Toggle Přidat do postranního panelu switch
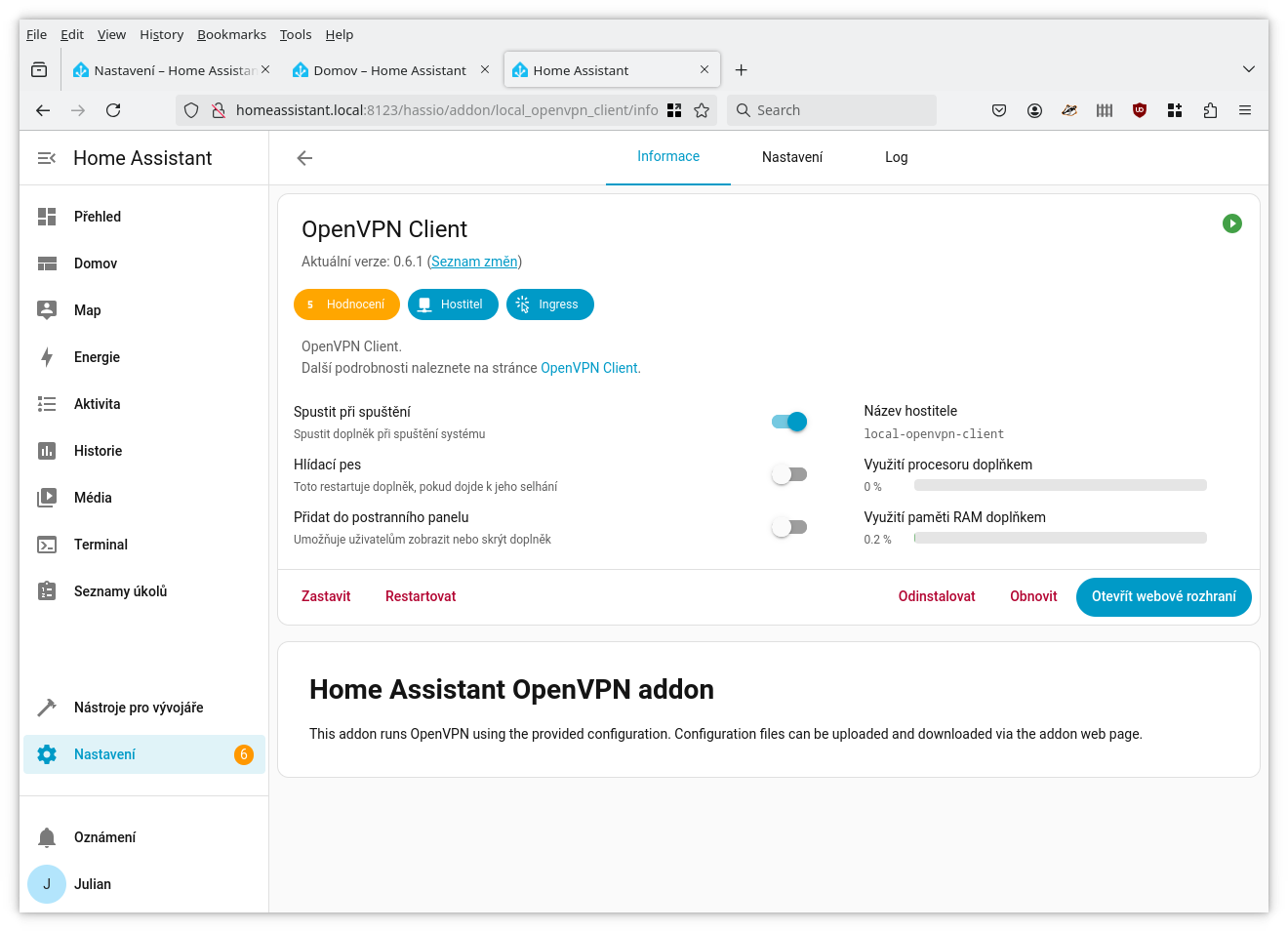 [789, 527]
